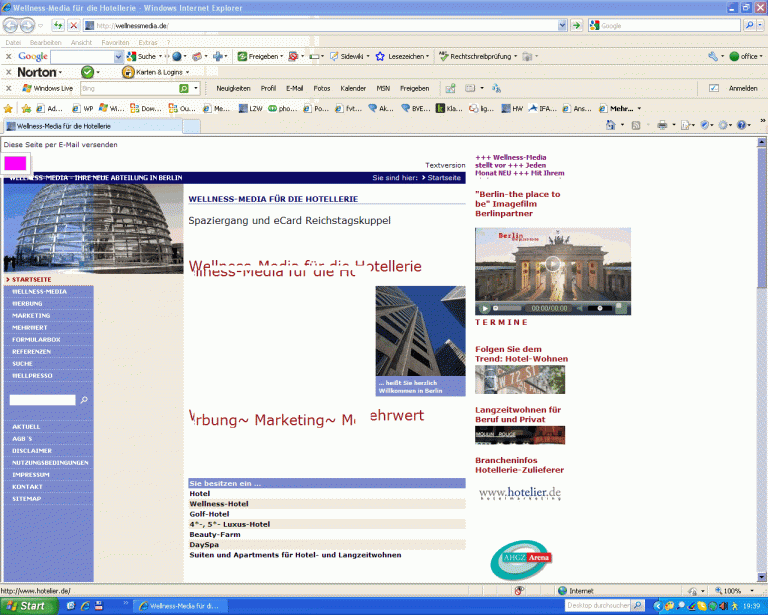Screen dimensions: 768x615
Task: Select the Wellness-Media für die Hotellerie tab
Action: (62, 126)
